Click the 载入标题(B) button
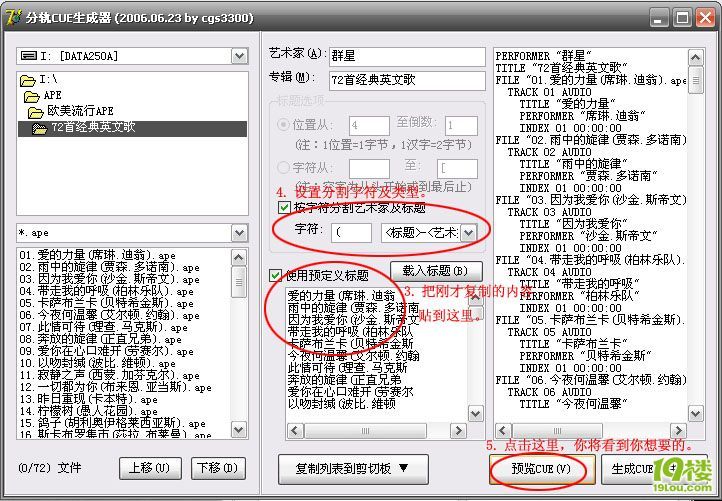Viewport: 722px width, 501px height. click(x=436, y=271)
